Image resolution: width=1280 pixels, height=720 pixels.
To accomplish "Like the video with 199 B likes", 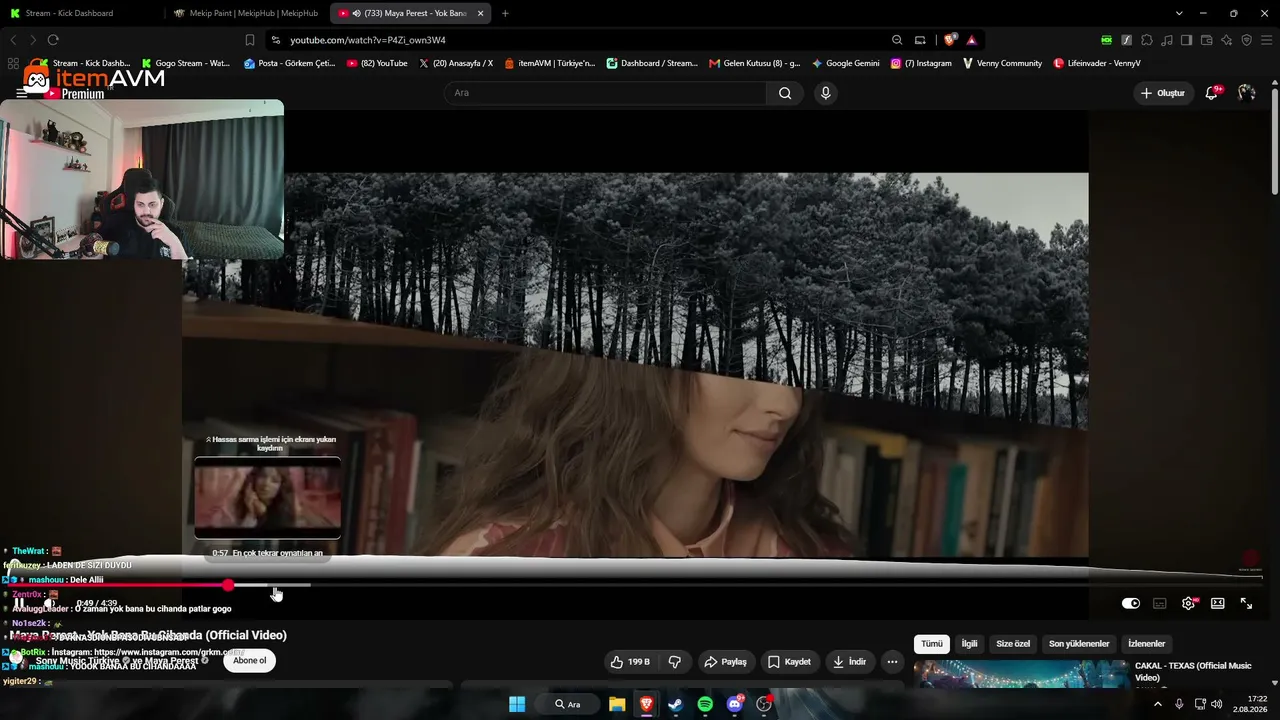I will click(x=630, y=661).
